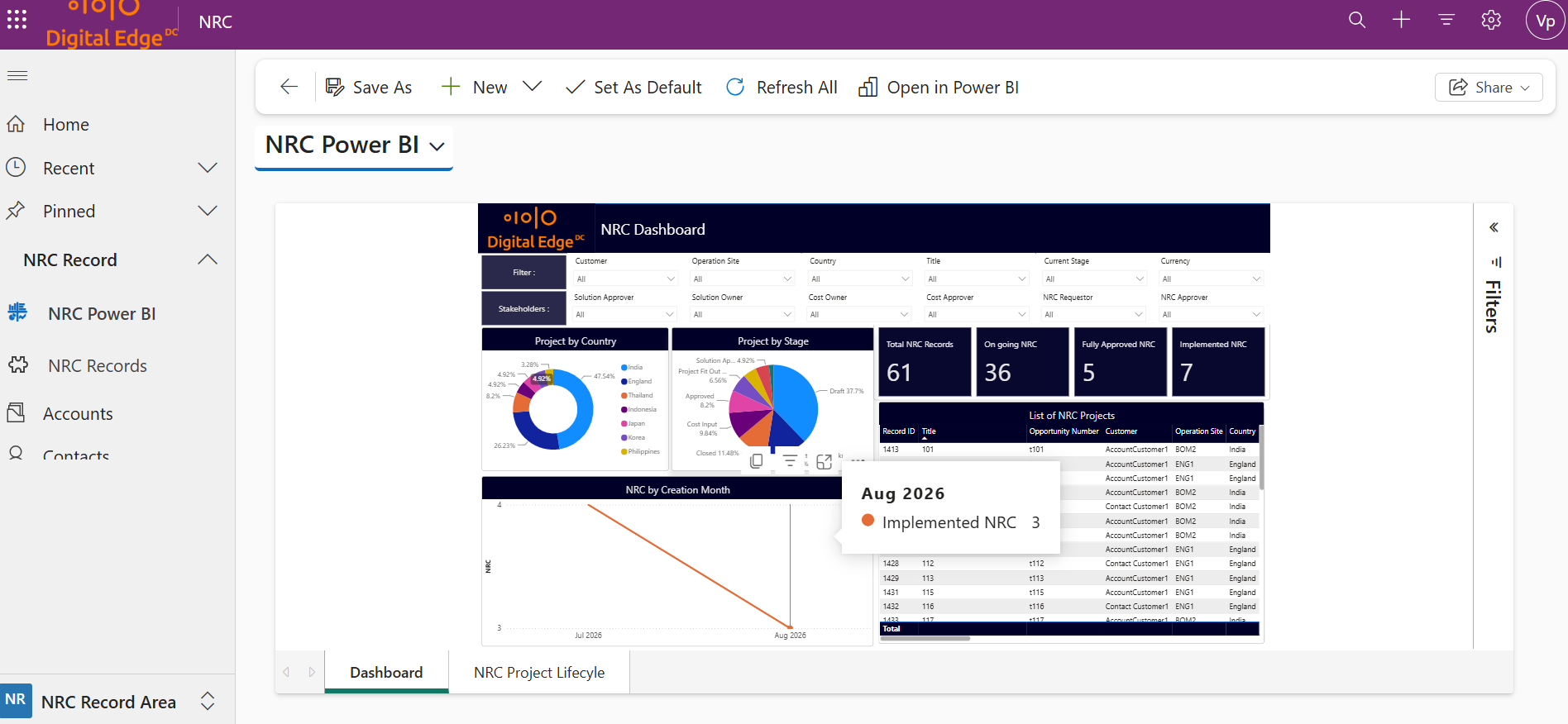This screenshot has width=1568, height=724.
Task: Open the NRC Power BI dashboard selector
Action: tap(354, 145)
